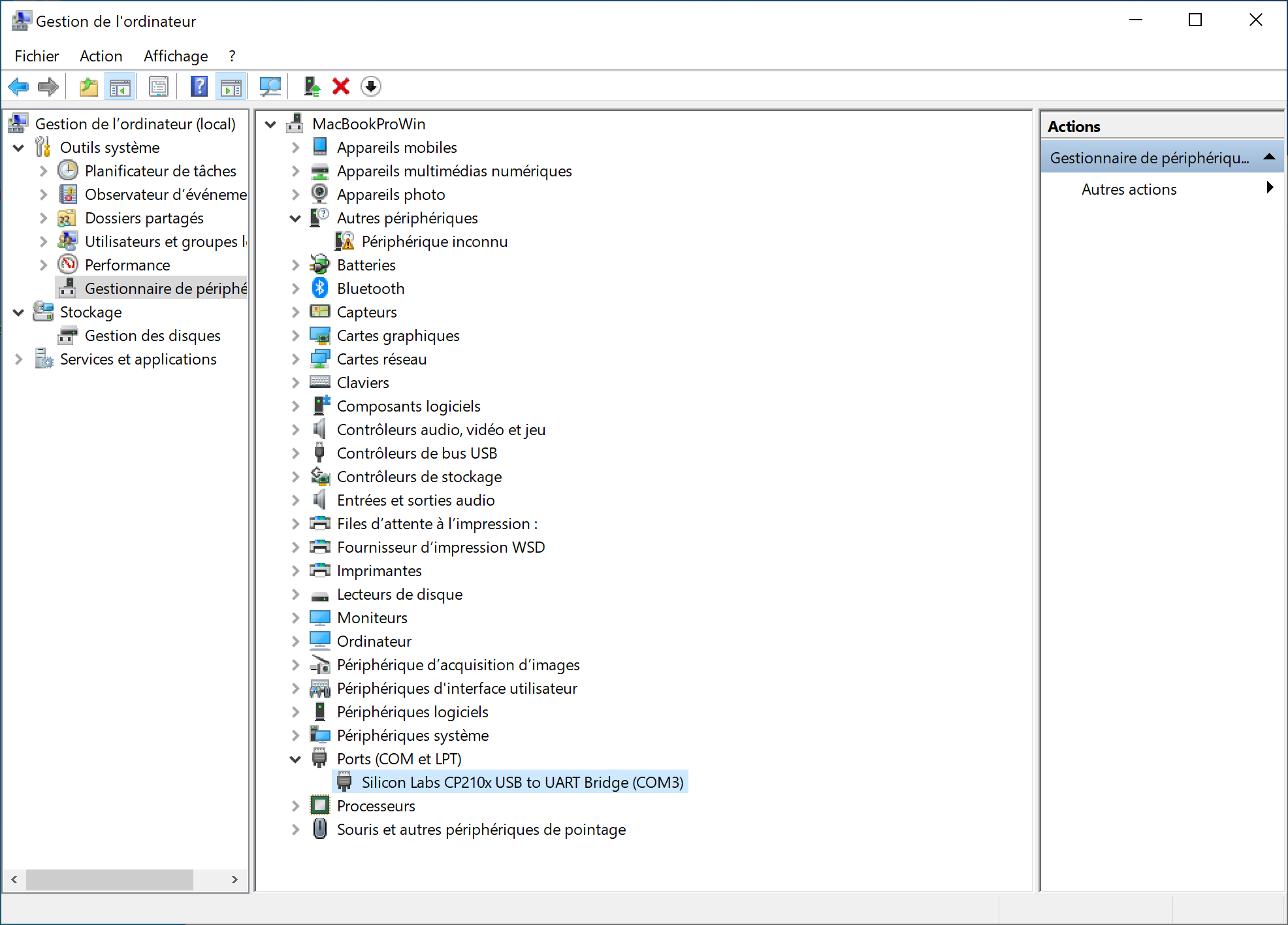Expand the Services et applications node
The height and width of the screenshot is (925, 1288).
[x=19, y=359]
